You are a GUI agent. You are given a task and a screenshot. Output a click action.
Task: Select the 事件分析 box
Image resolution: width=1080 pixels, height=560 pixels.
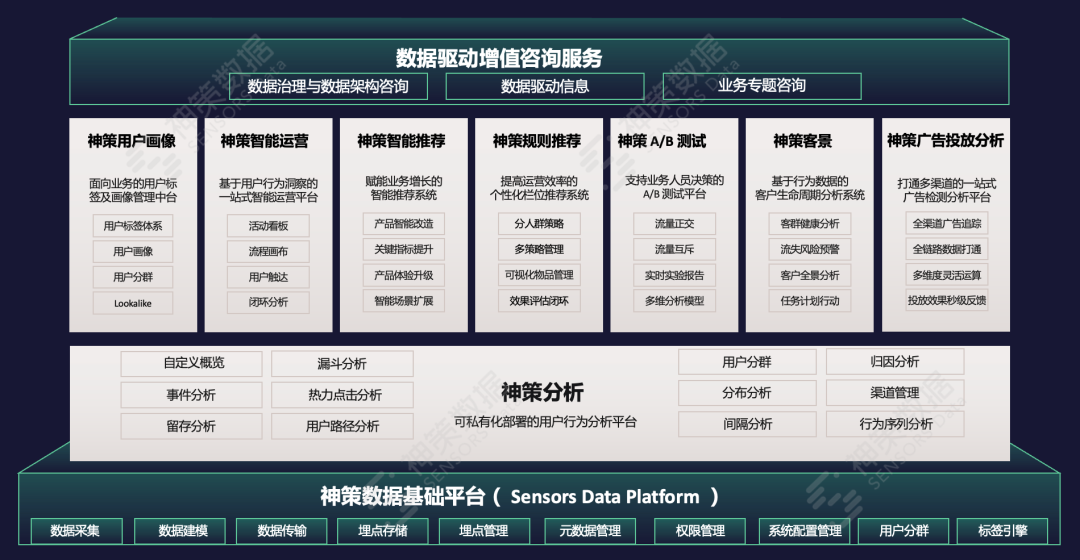point(191,395)
